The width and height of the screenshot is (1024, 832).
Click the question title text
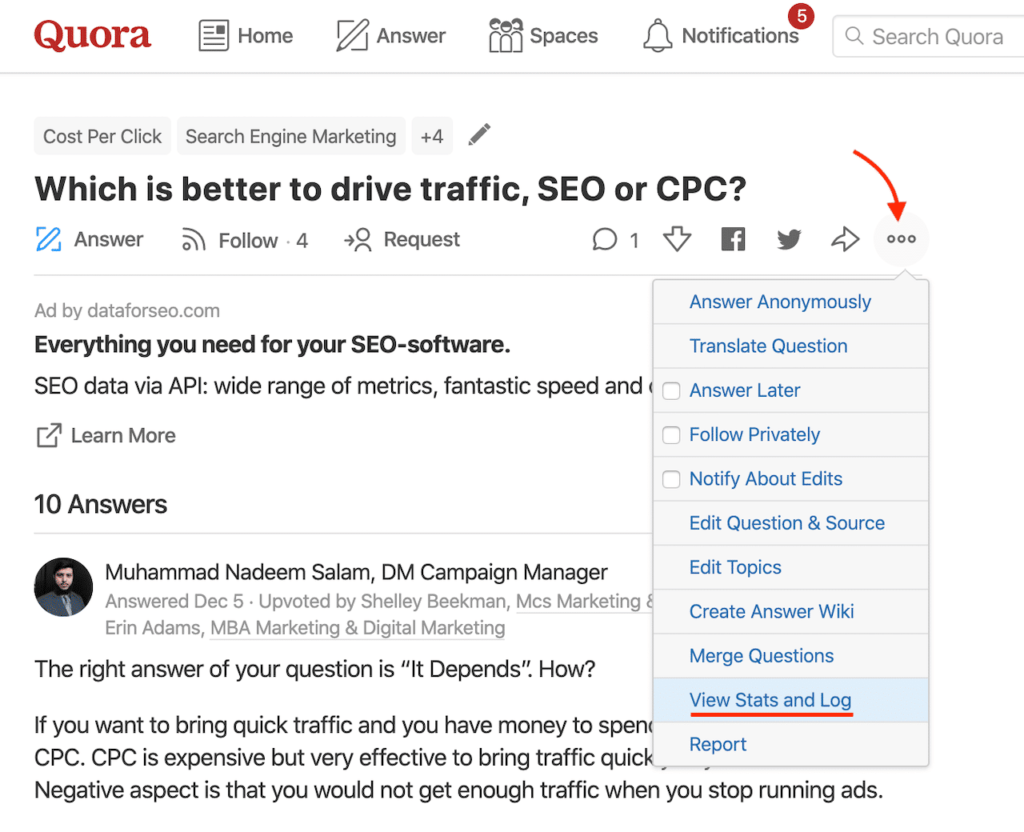tap(390, 189)
